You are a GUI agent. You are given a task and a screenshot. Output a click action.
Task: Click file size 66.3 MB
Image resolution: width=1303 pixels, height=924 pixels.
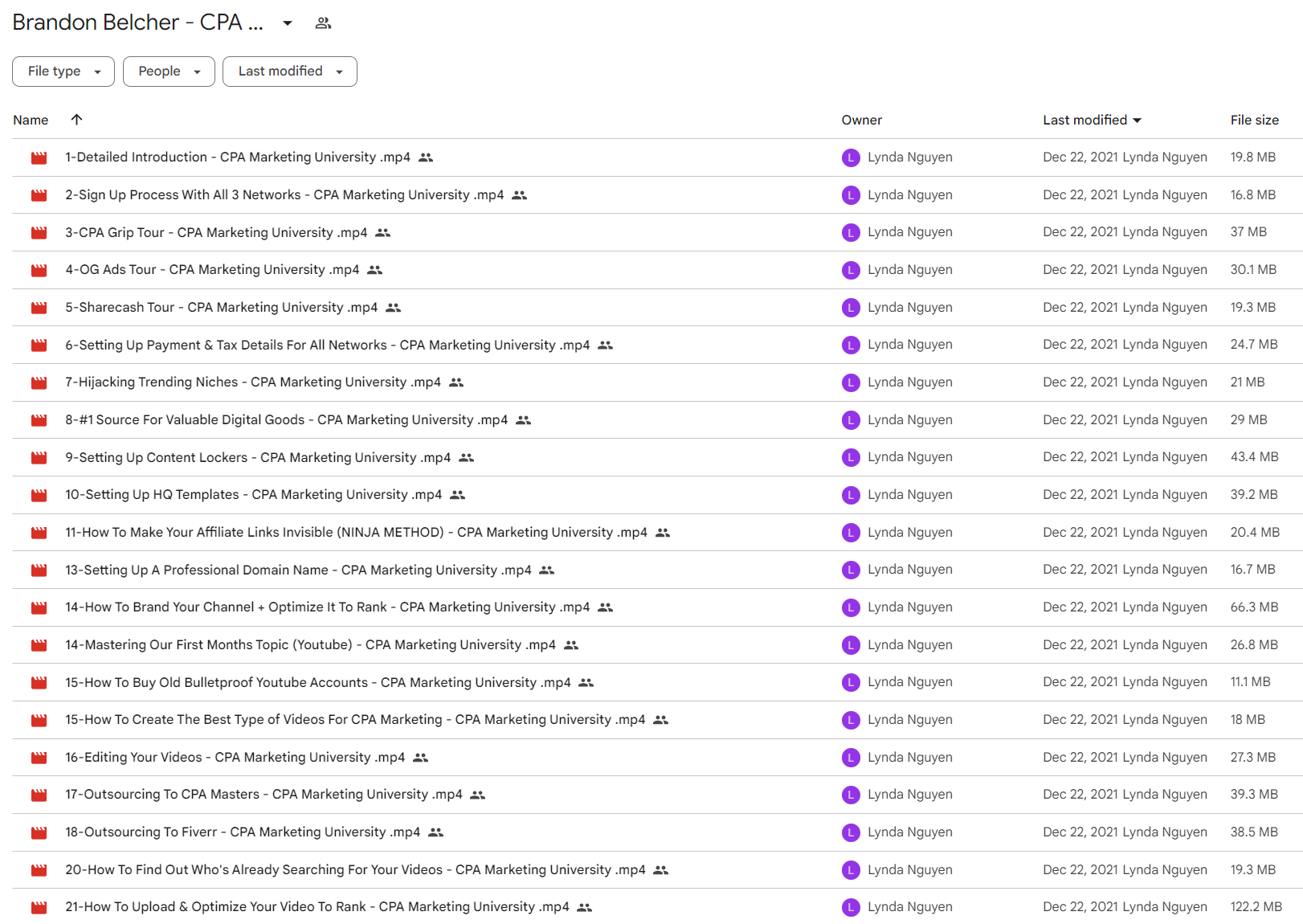tap(1254, 607)
